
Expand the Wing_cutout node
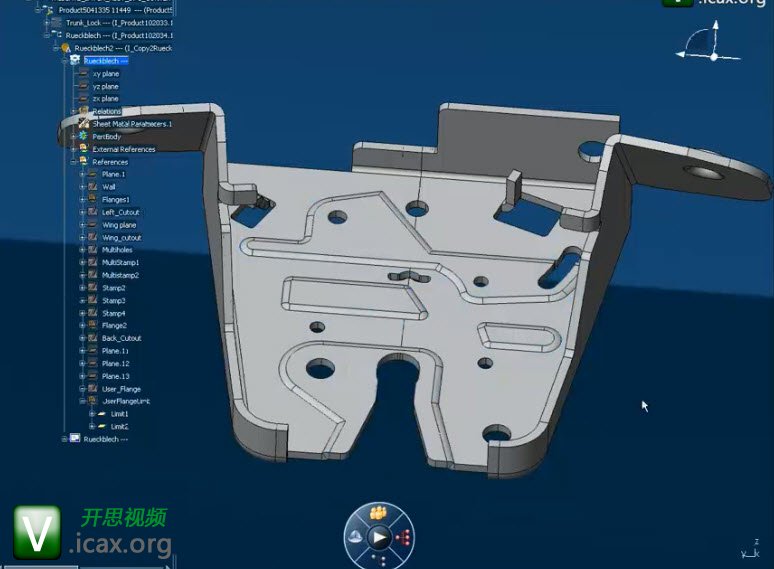click(x=82, y=237)
